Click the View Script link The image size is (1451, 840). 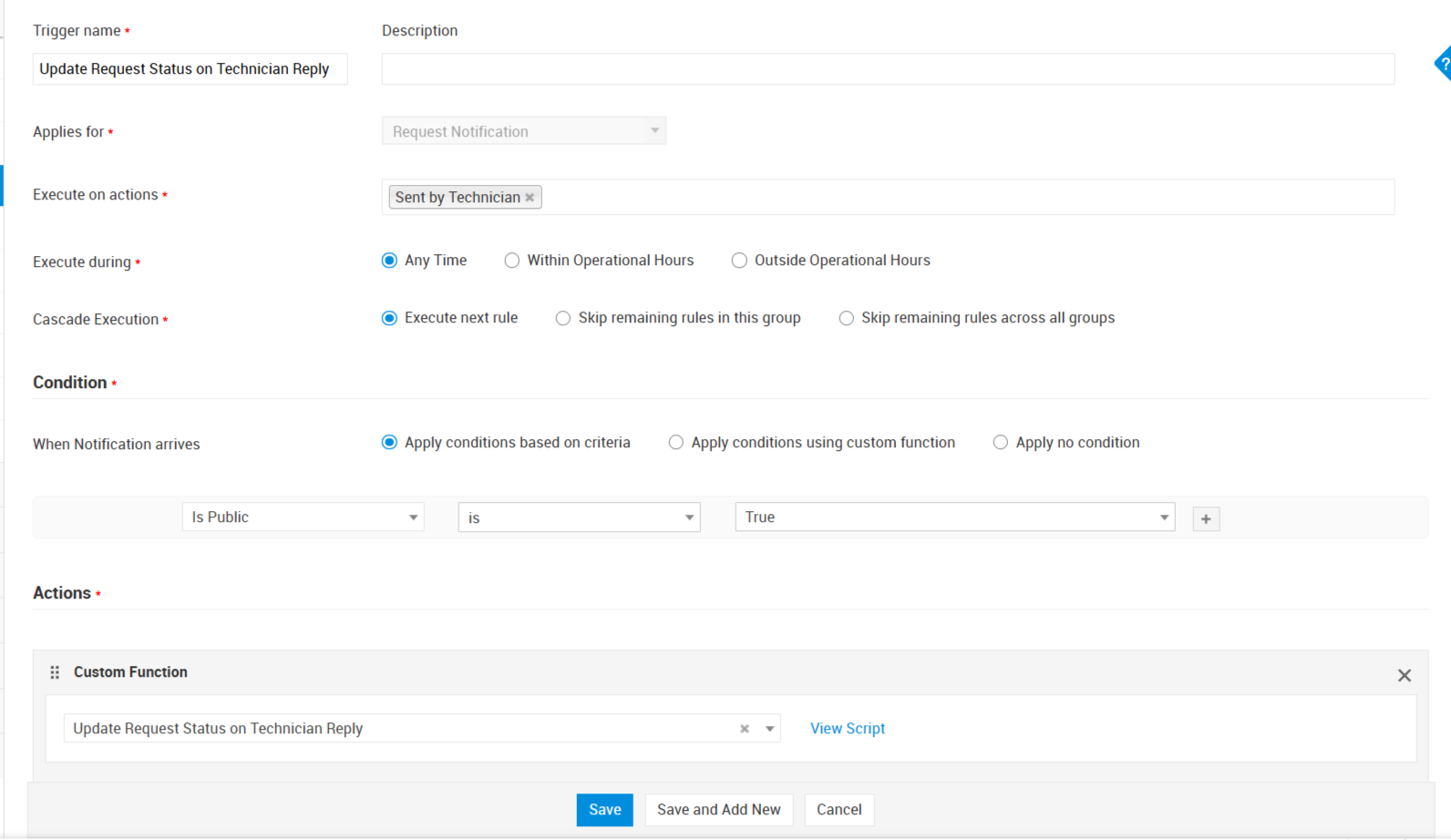tap(847, 729)
